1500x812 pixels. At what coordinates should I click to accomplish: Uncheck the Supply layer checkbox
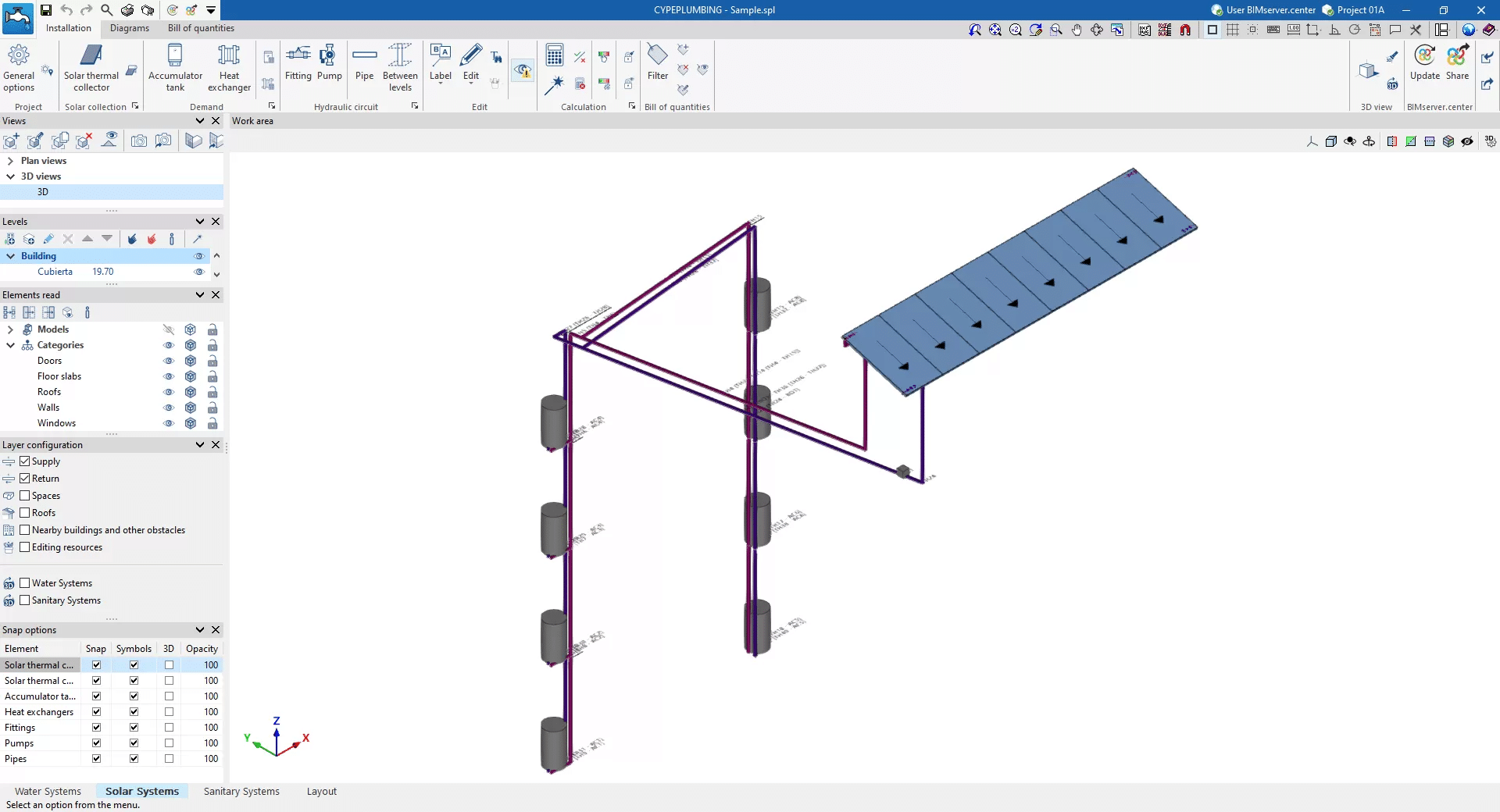point(25,461)
